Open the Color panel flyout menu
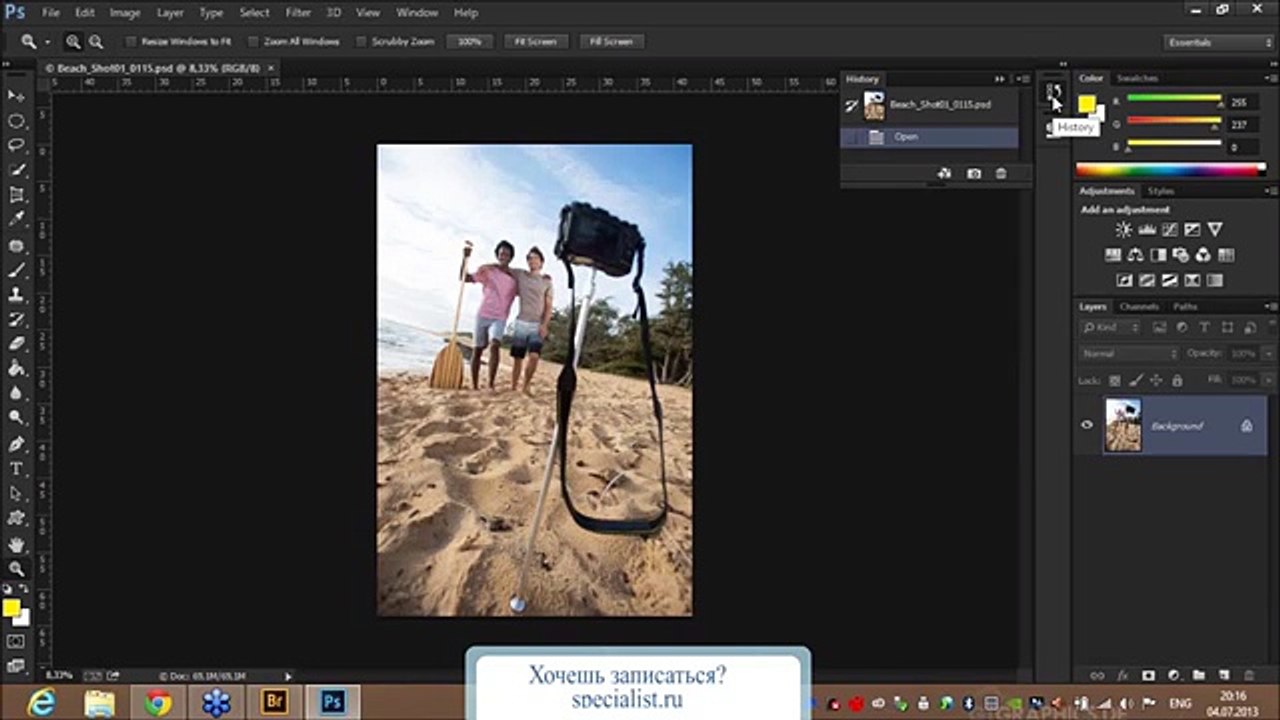 pos(1270,78)
